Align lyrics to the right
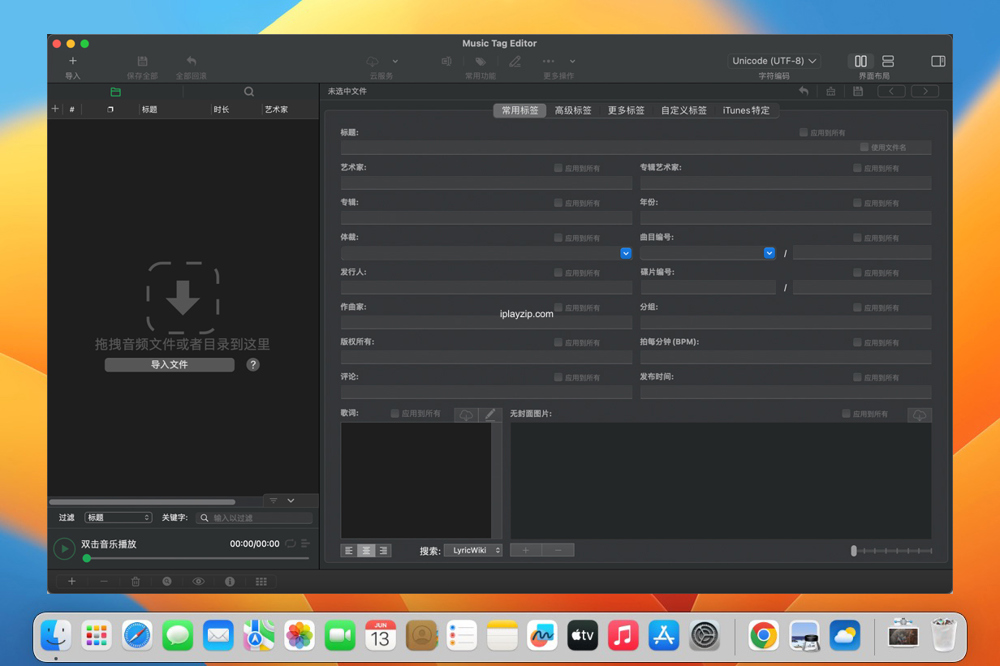The height and width of the screenshot is (666, 1000). tap(383, 551)
